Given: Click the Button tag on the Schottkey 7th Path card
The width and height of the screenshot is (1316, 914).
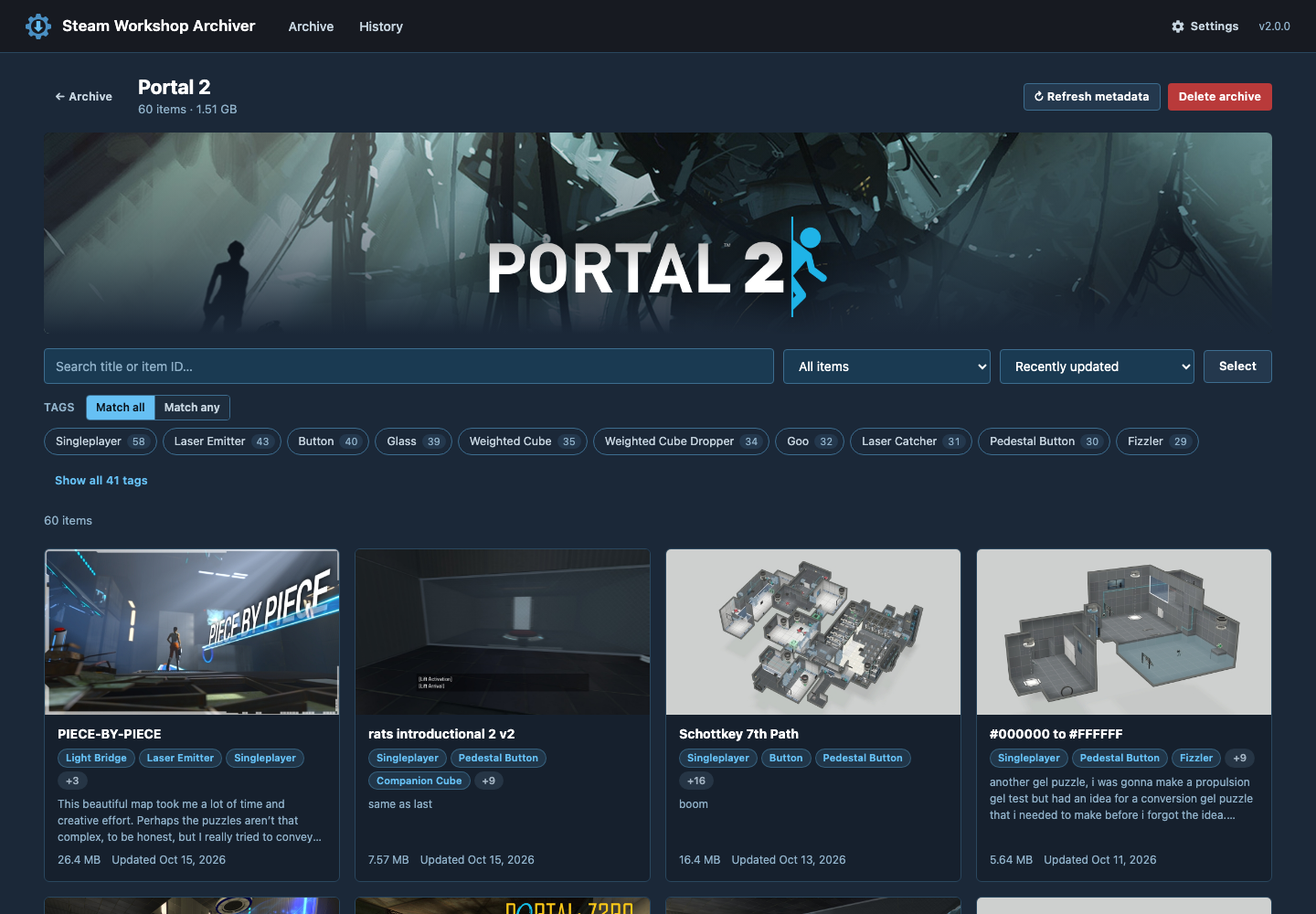Looking at the screenshot, I should (786, 758).
